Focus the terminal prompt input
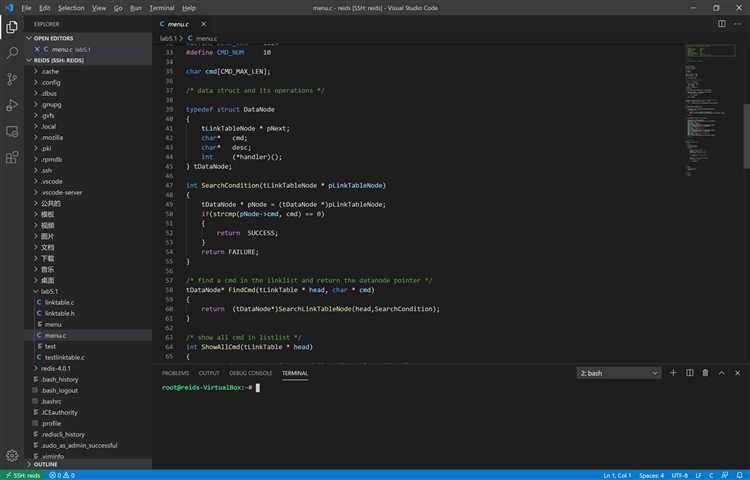This screenshot has width=750, height=480. [x=257, y=388]
